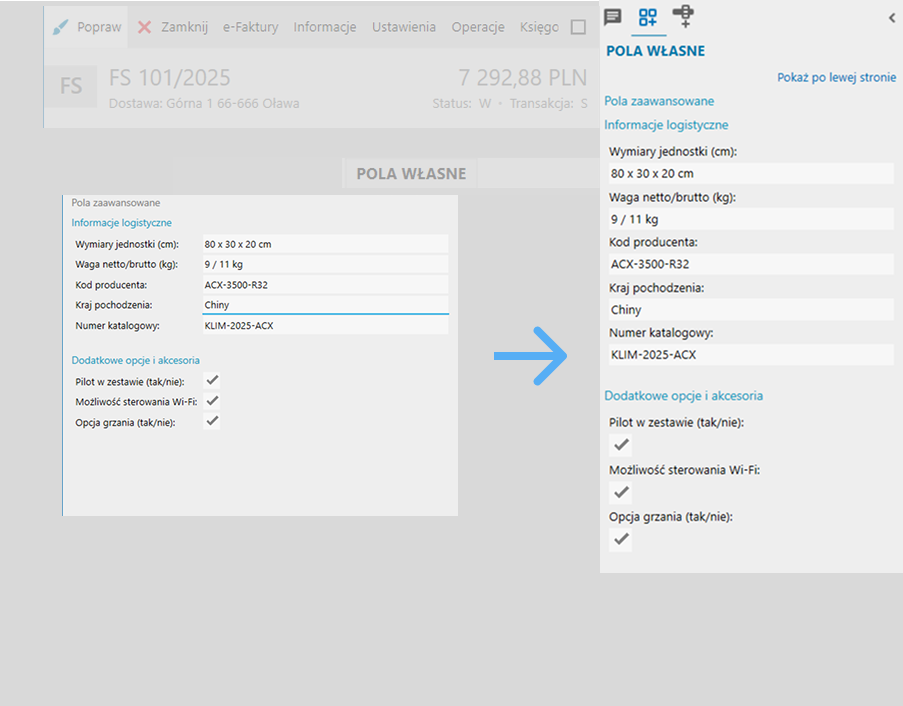Click the FS document type tile
Screen dimensions: 903x706
(71, 86)
